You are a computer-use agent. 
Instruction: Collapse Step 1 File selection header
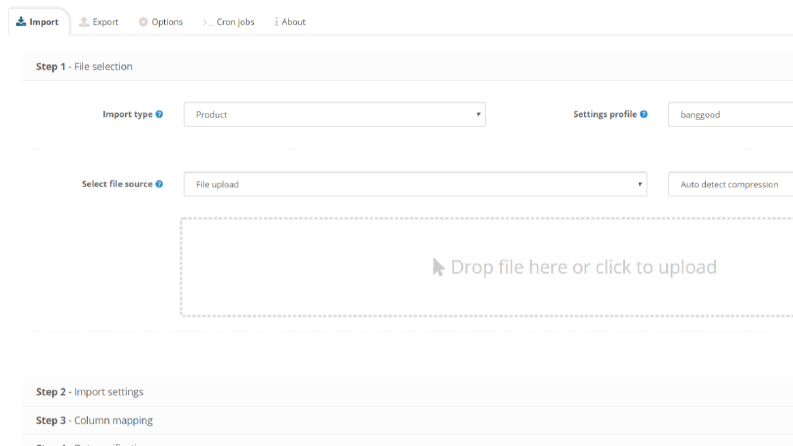[x=408, y=67]
